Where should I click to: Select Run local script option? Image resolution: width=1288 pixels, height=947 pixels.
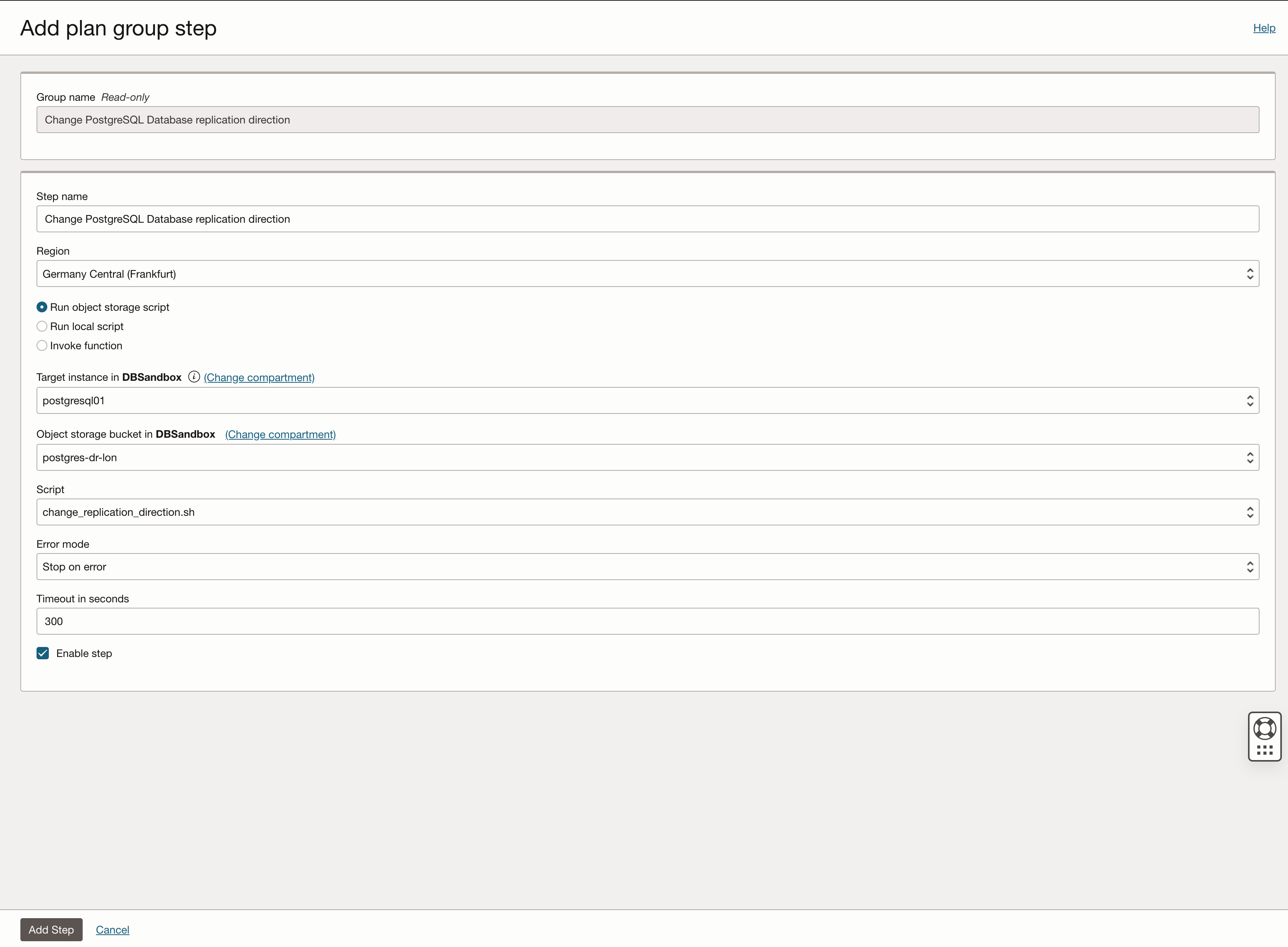[42, 326]
